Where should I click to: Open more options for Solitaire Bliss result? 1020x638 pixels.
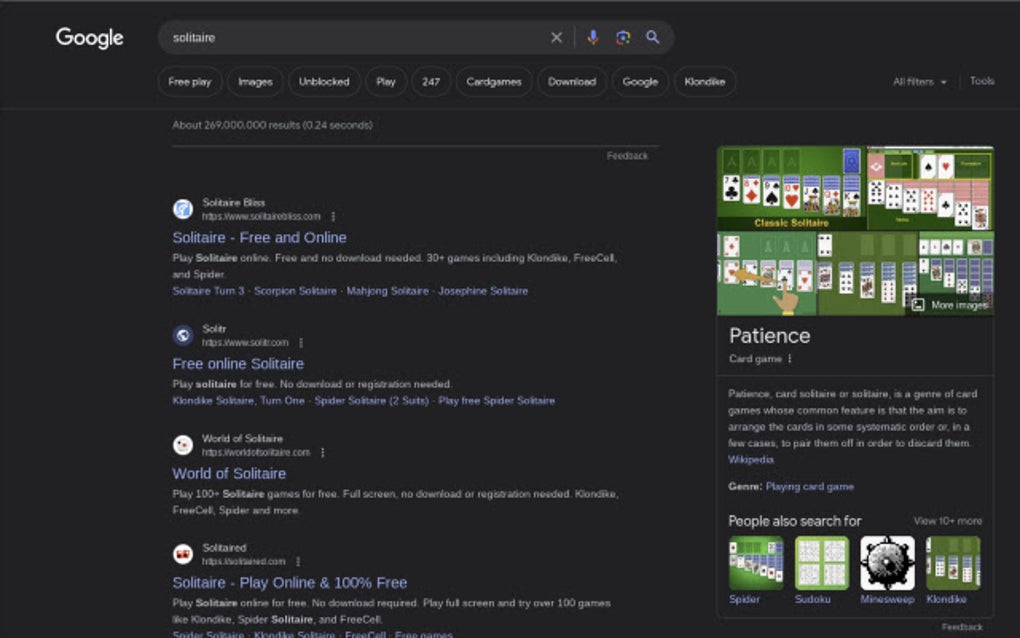point(333,217)
